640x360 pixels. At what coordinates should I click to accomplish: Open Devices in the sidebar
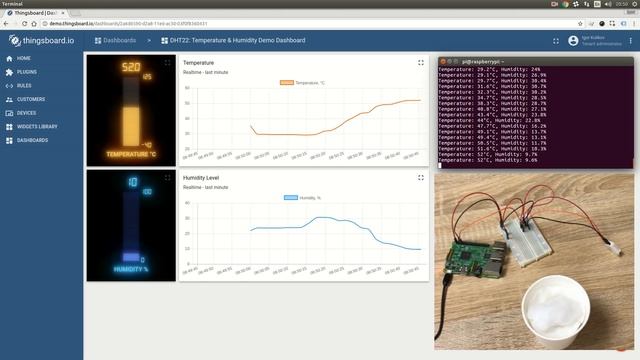click(x=41, y=113)
